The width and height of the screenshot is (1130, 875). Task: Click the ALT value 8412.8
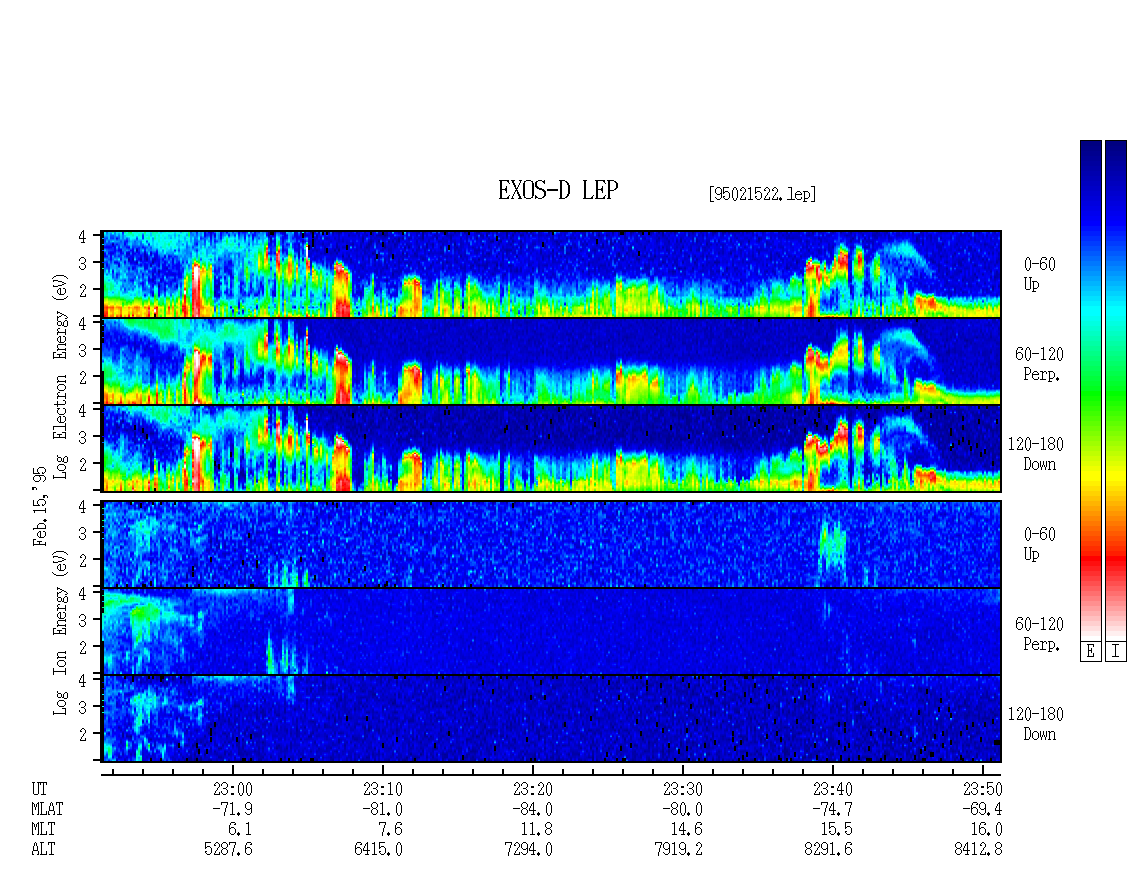pyautogui.click(x=978, y=850)
